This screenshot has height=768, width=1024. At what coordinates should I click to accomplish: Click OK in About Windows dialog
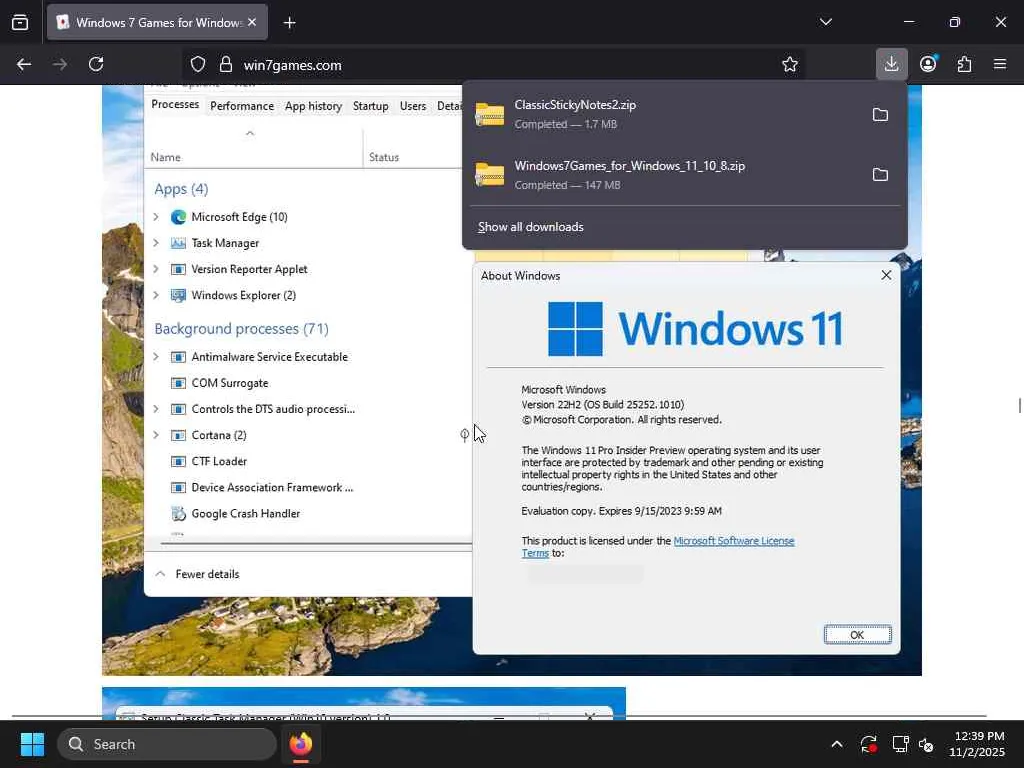pos(857,635)
